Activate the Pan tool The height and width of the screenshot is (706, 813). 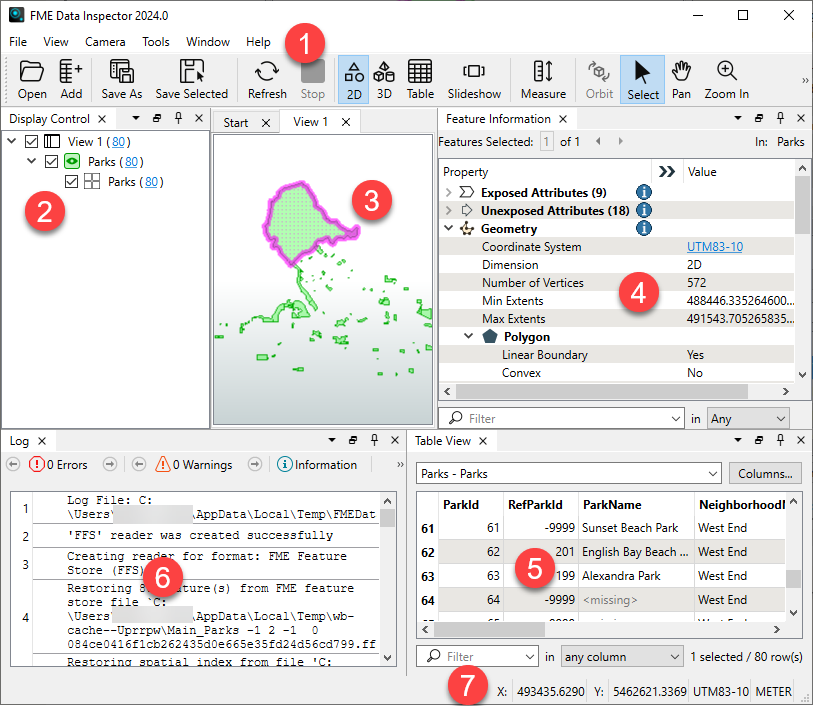[681, 79]
